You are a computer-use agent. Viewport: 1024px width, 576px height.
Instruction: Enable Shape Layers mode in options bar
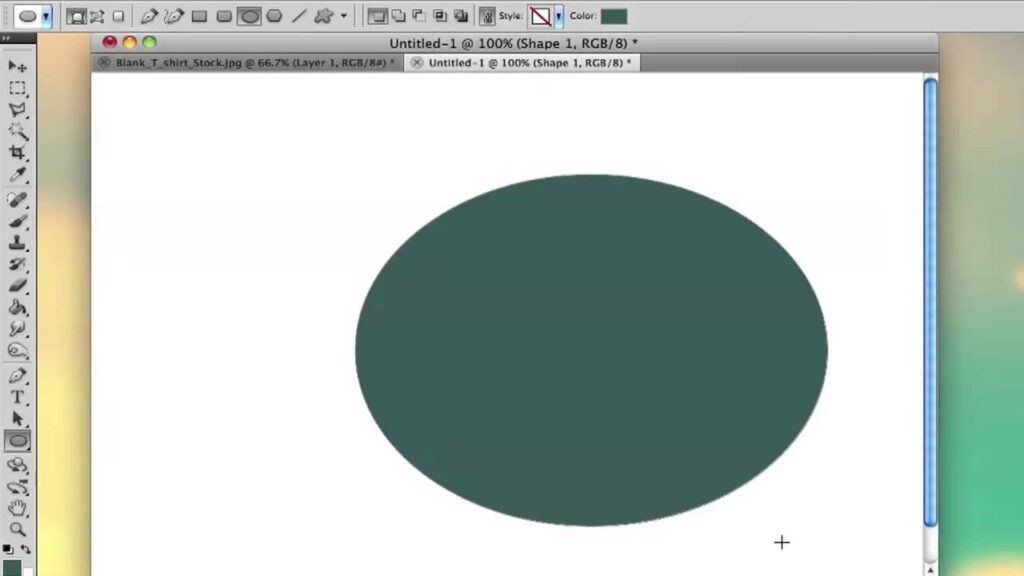[76, 16]
